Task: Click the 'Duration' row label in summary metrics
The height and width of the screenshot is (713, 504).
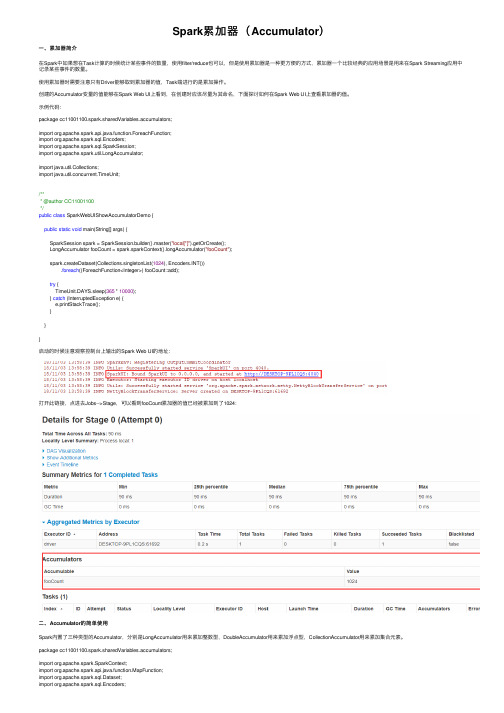Action: click(53, 497)
